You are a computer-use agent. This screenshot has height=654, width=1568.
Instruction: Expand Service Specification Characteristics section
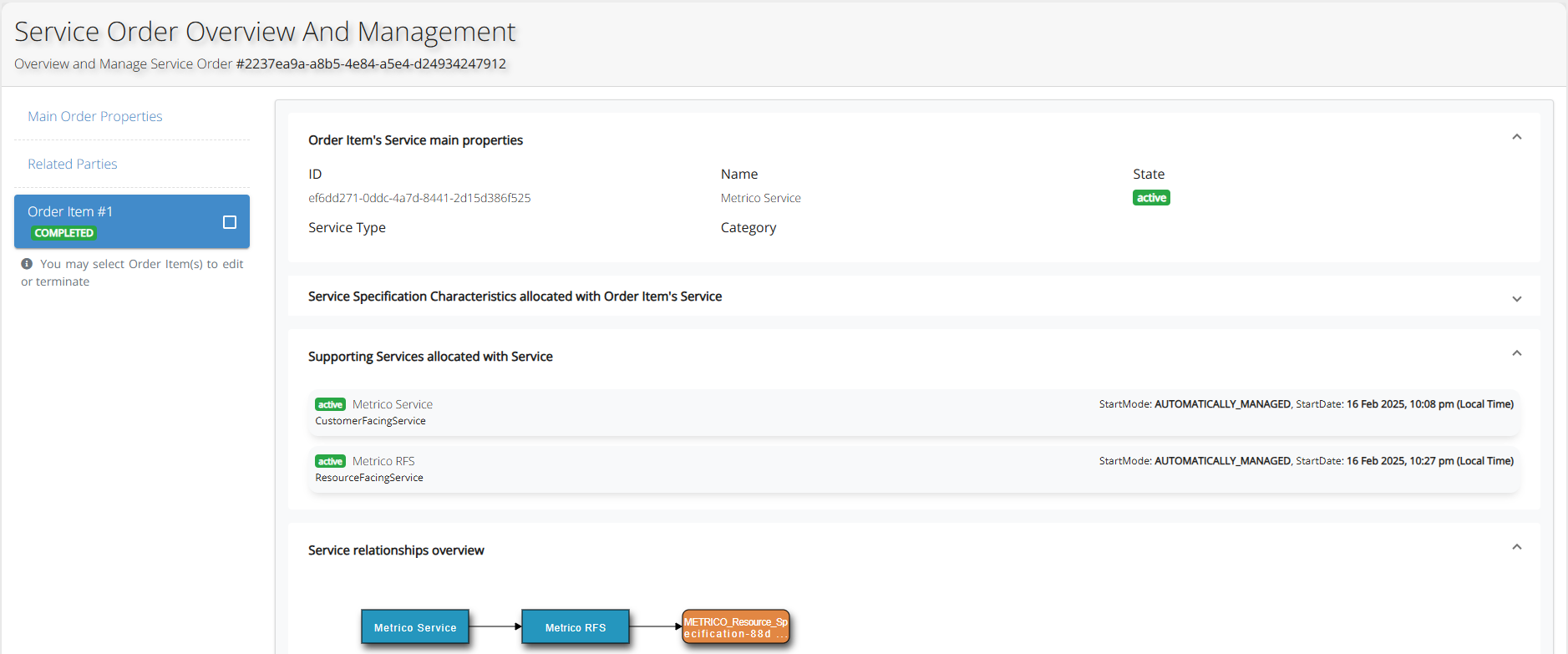tap(1516, 298)
